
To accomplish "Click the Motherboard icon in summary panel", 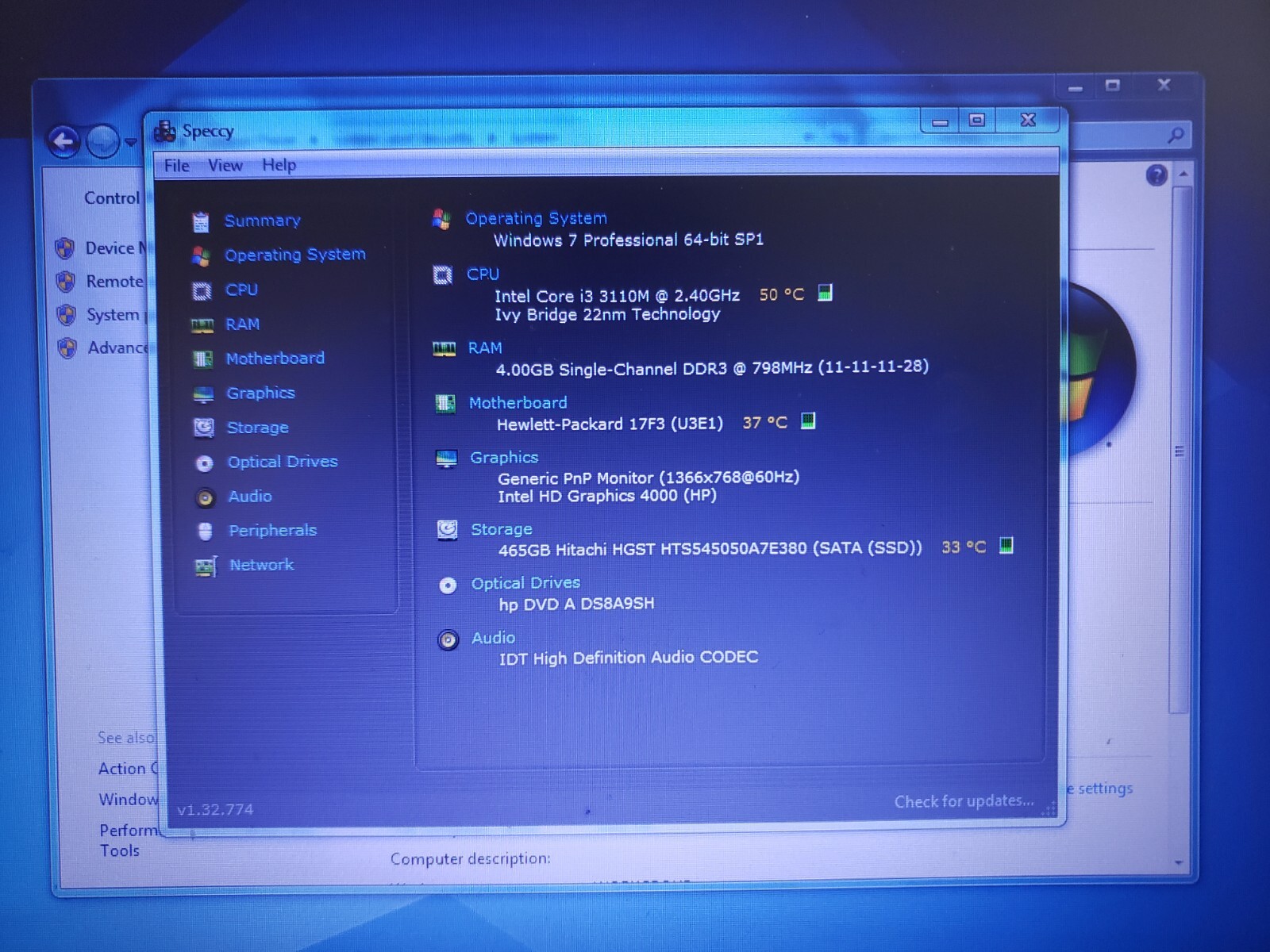I will (x=445, y=404).
